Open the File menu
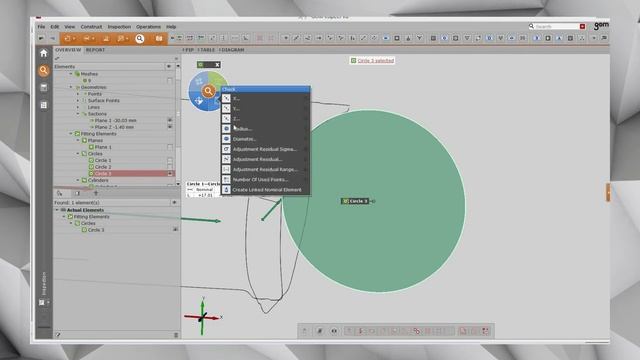640x360 pixels. pyautogui.click(x=41, y=27)
